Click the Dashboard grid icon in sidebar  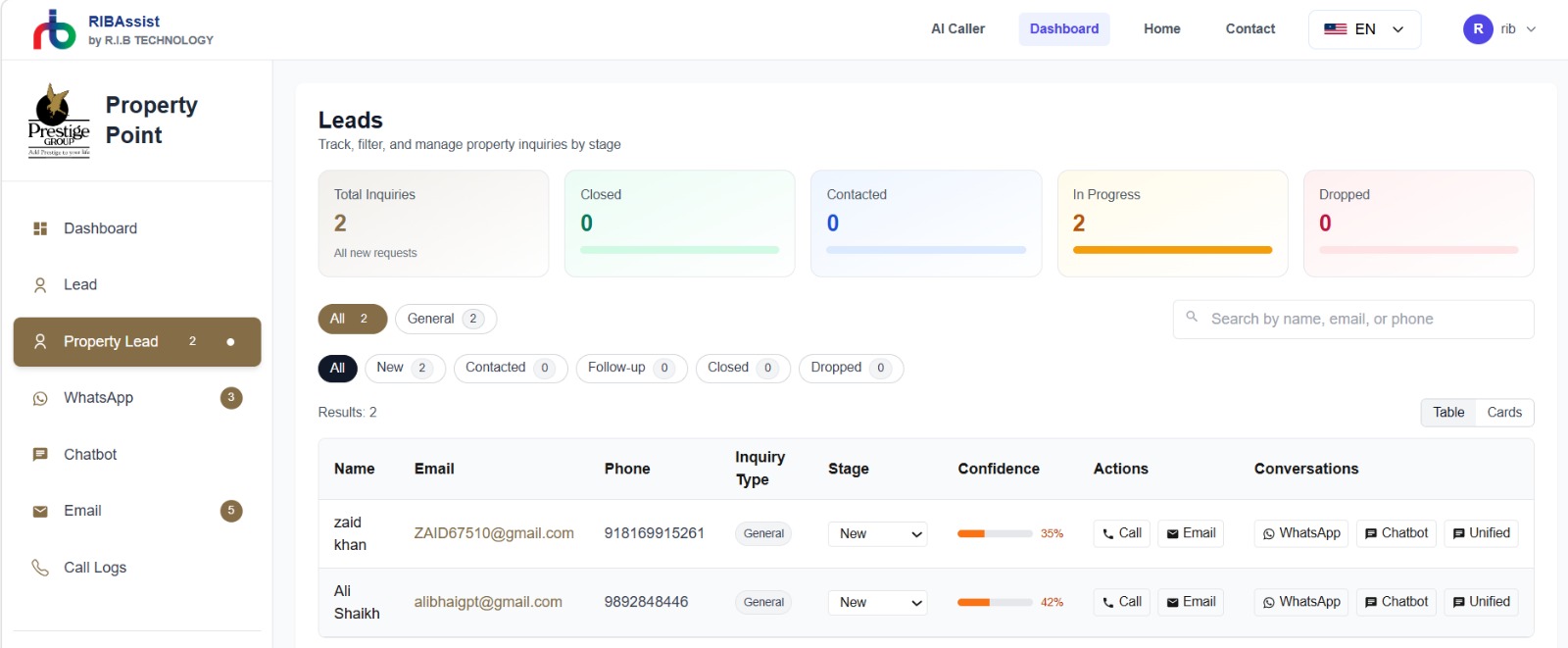40,228
